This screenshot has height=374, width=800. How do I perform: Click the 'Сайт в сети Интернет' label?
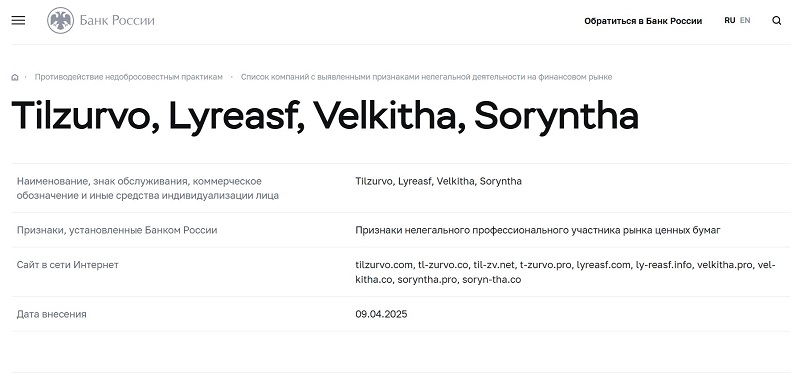[x=67, y=265]
